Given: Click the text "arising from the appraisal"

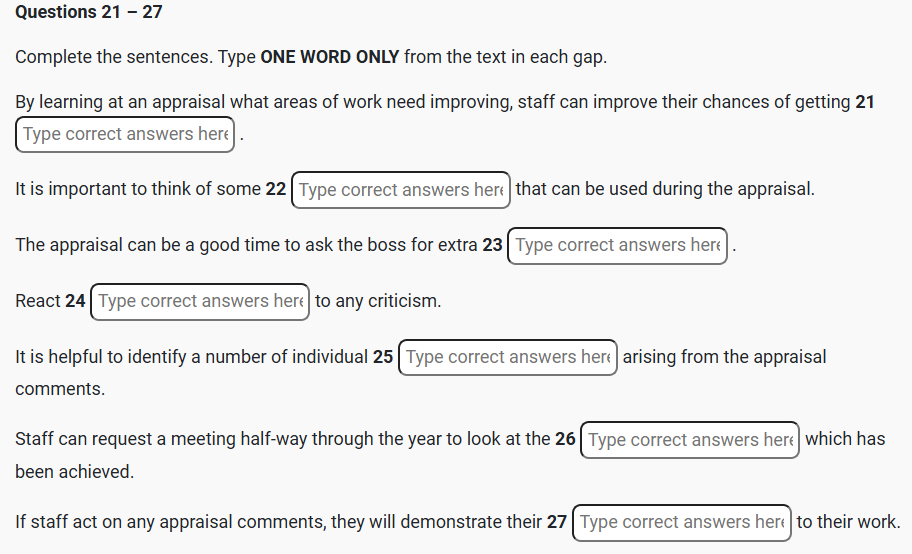Looking at the screenshot, I should tap(724, 357).
